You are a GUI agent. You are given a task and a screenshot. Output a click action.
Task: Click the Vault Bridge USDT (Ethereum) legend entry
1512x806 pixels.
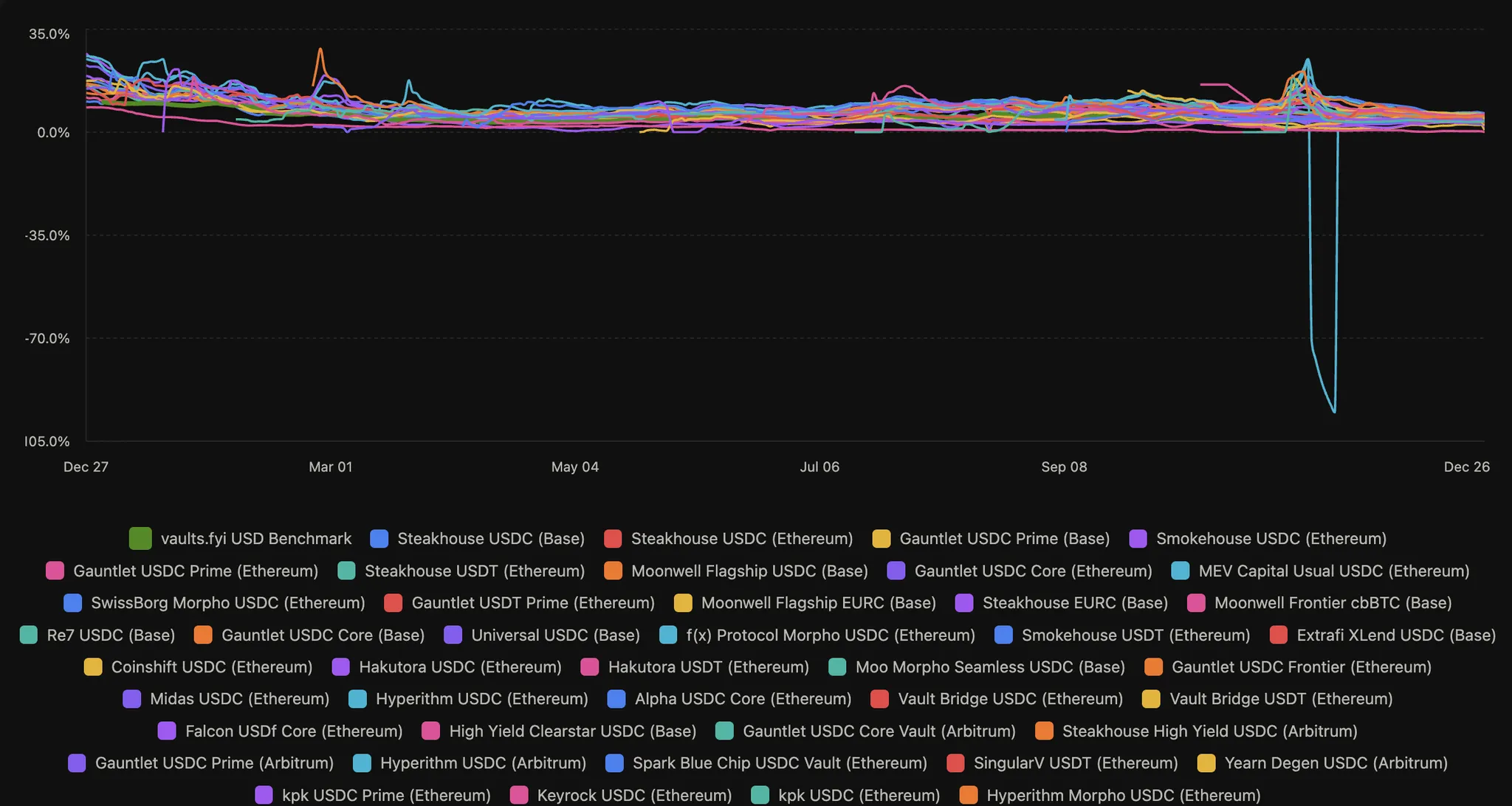[1280, 699]
